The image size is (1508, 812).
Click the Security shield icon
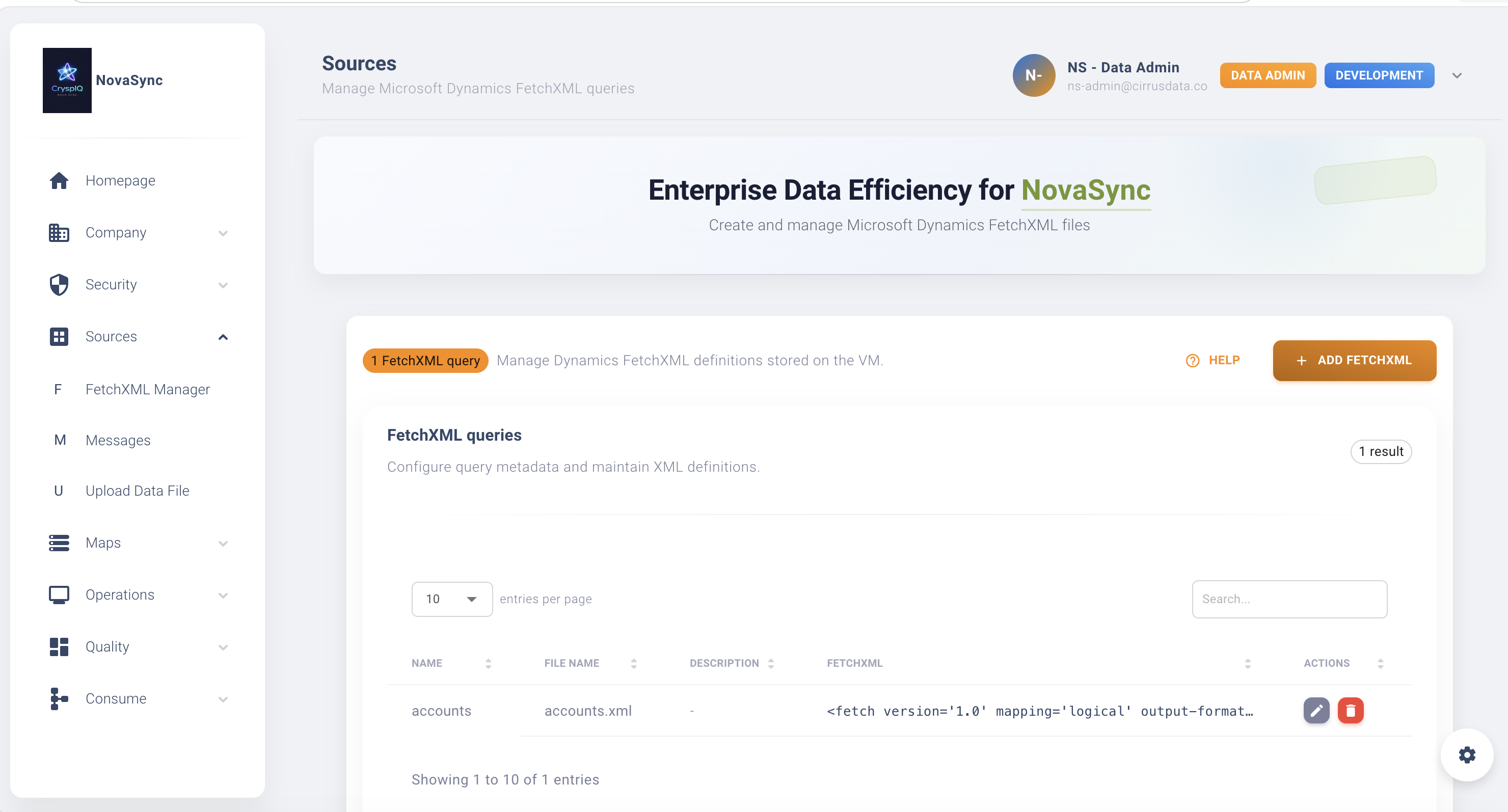59,285
